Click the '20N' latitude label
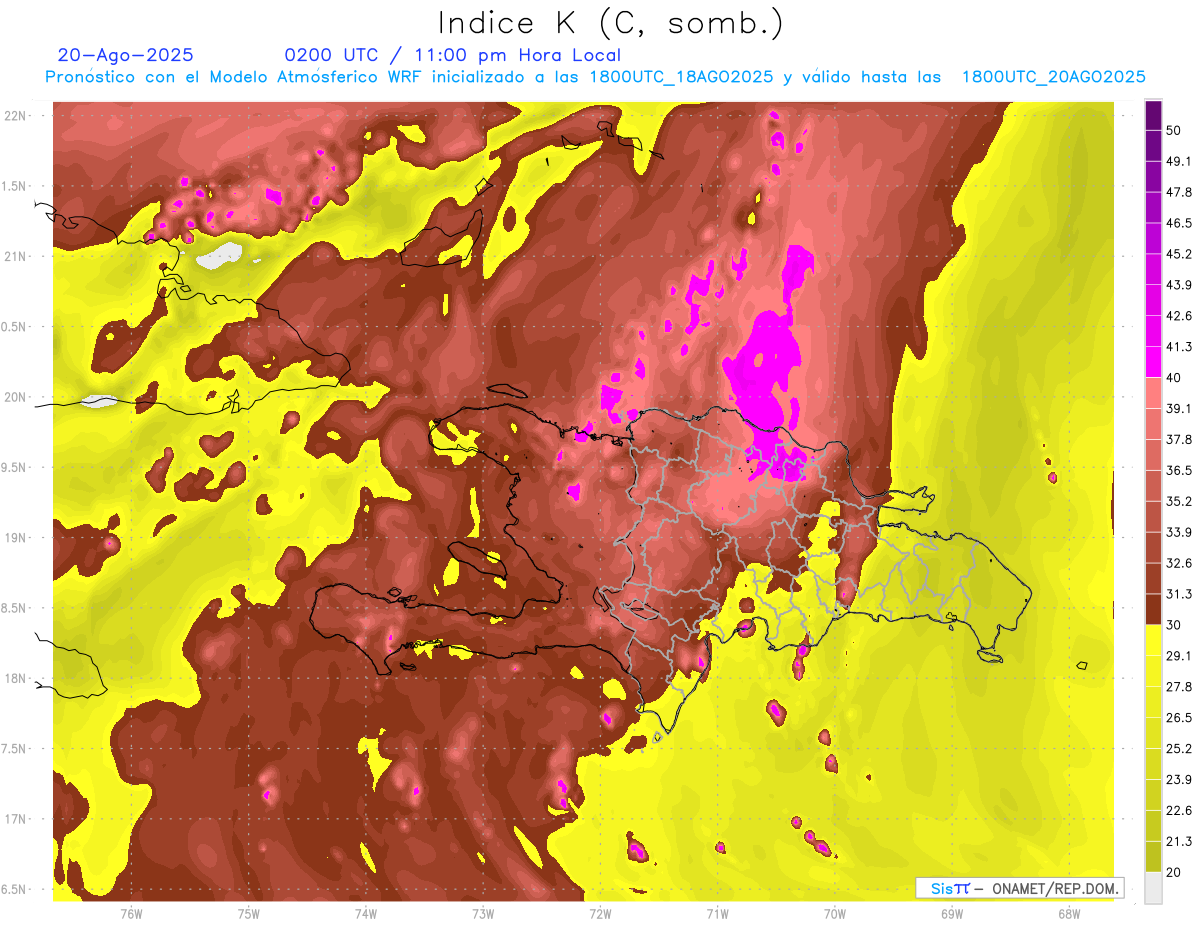The height and width of the screenshot is (927, 1200). [17, 397]
